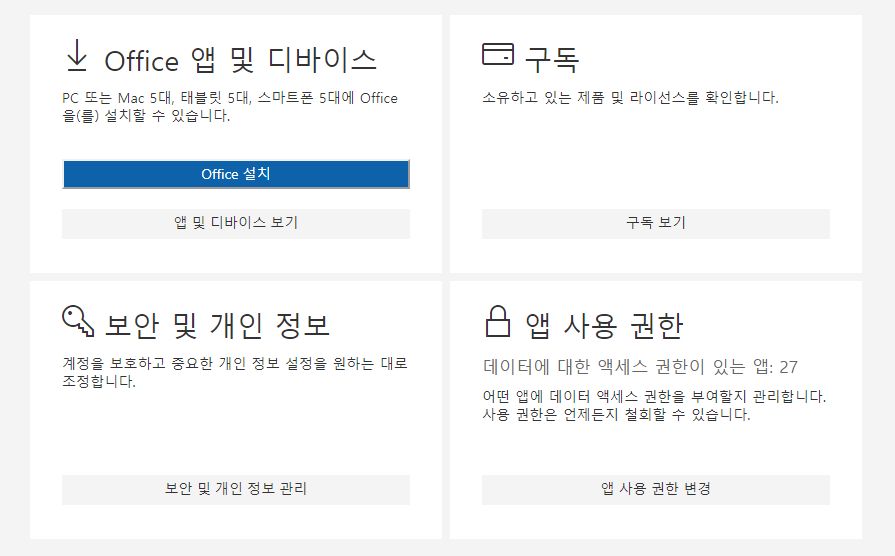Screen dimensions: 895x556
Task: Click the 구독 heading text
Action: [552, 60]
